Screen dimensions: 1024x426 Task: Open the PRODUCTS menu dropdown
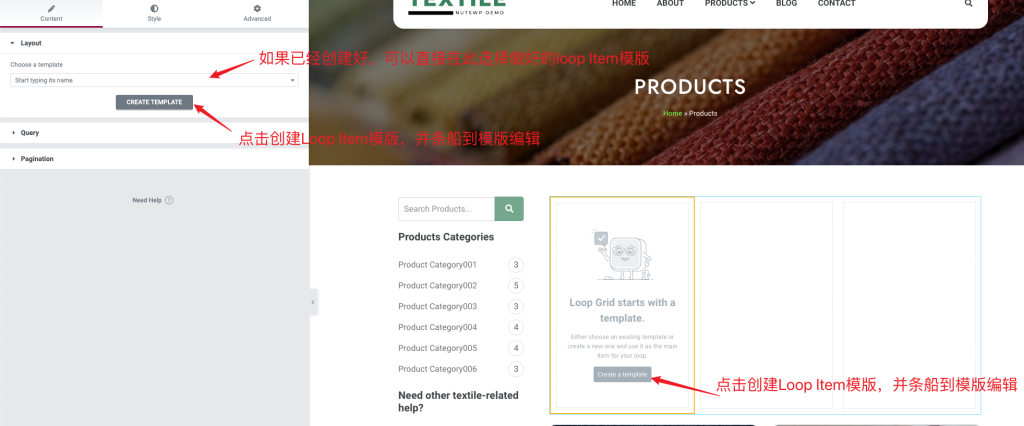pos(729,3)
